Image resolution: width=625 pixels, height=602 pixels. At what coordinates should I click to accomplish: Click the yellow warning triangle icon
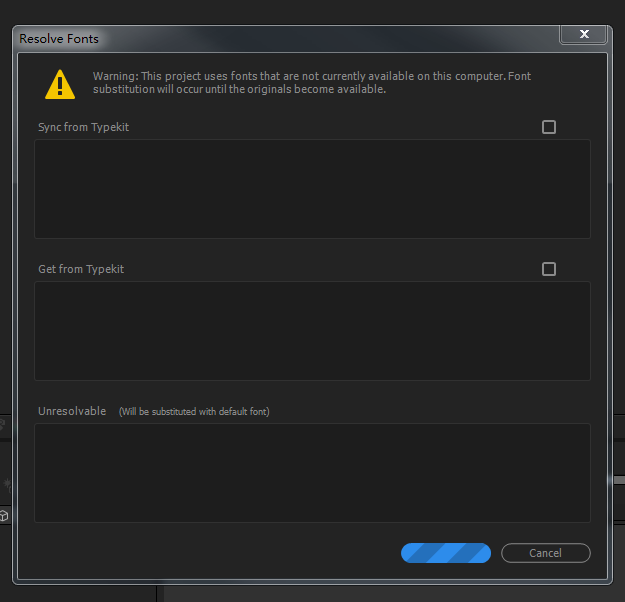point(60,85)
